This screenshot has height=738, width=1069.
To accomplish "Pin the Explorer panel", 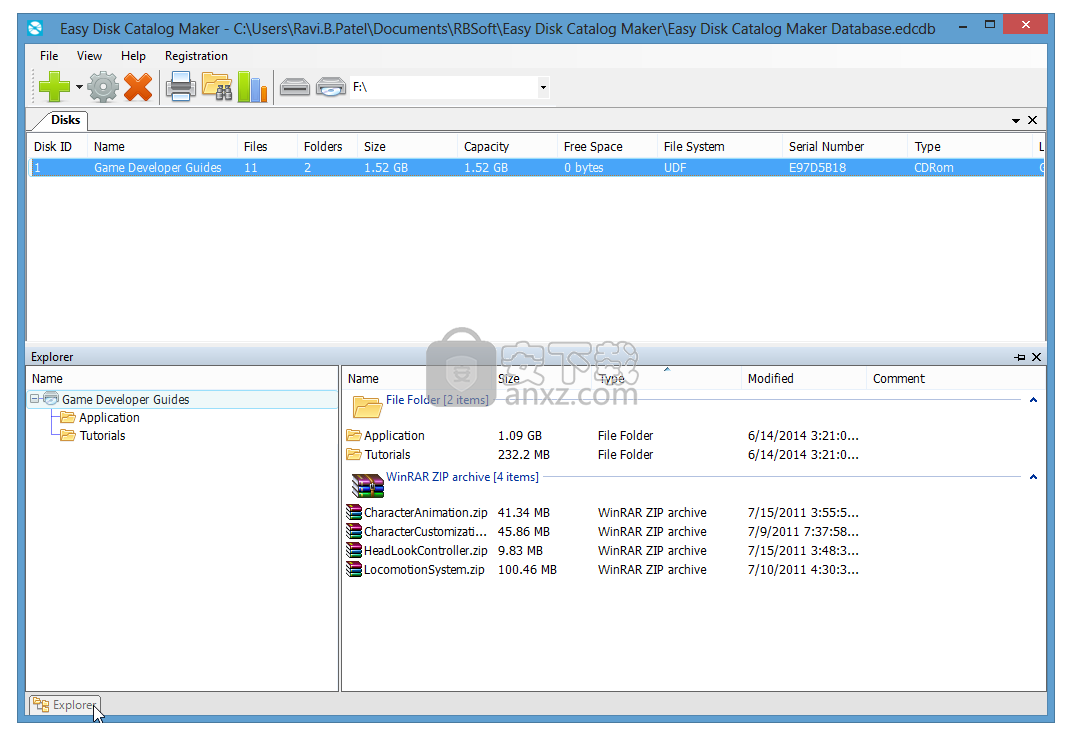I will [x=1020, y=357].
